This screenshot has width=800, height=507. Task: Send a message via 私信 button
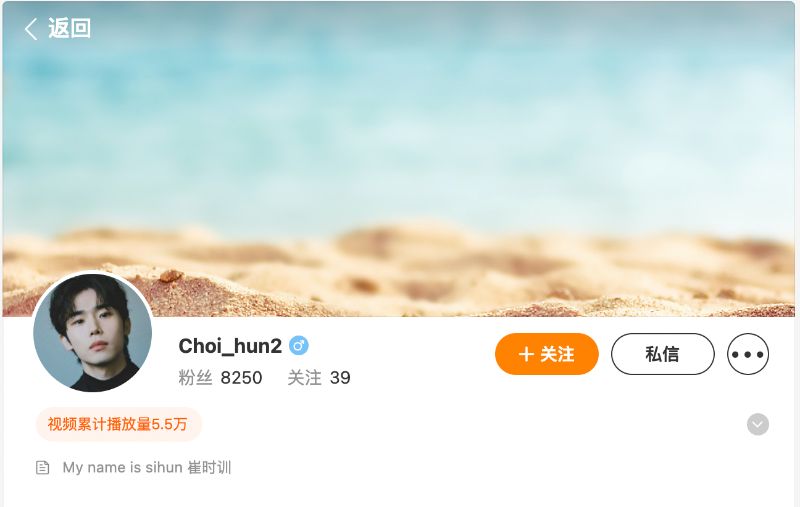[663, 354]
